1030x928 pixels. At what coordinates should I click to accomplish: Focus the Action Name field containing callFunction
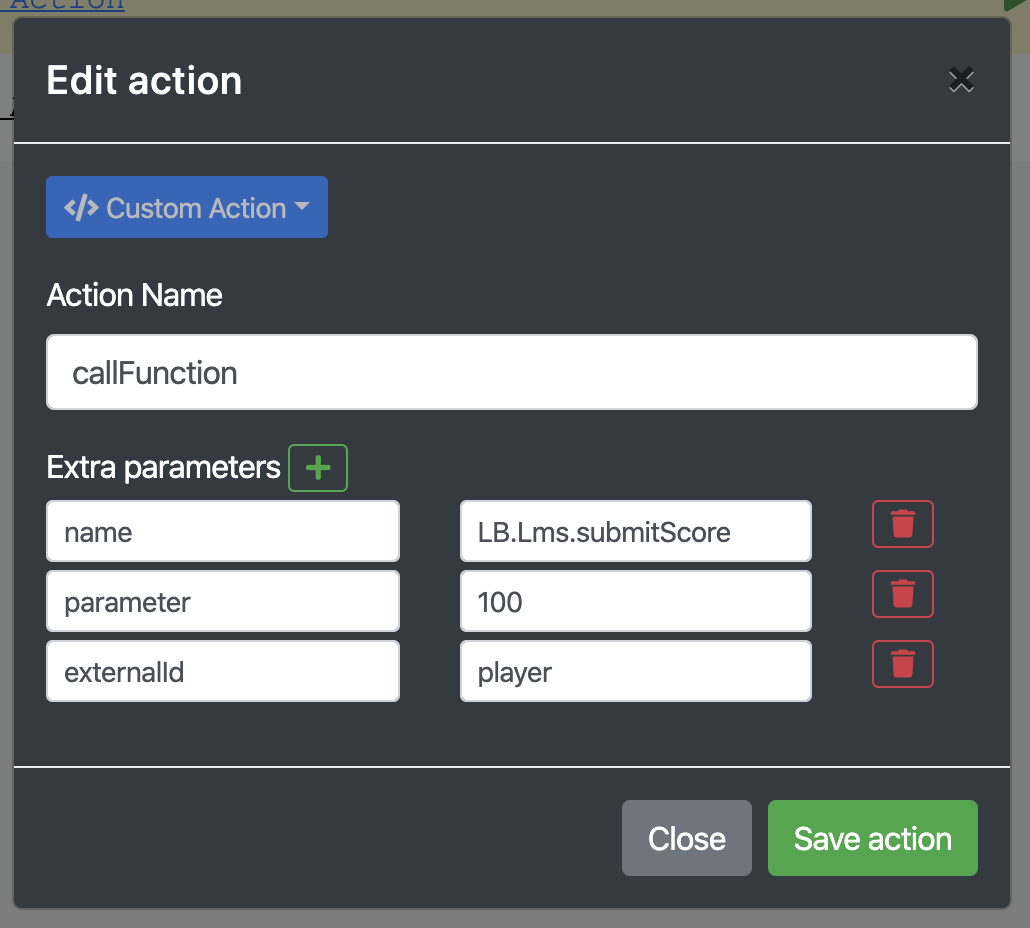coord(511,373)
